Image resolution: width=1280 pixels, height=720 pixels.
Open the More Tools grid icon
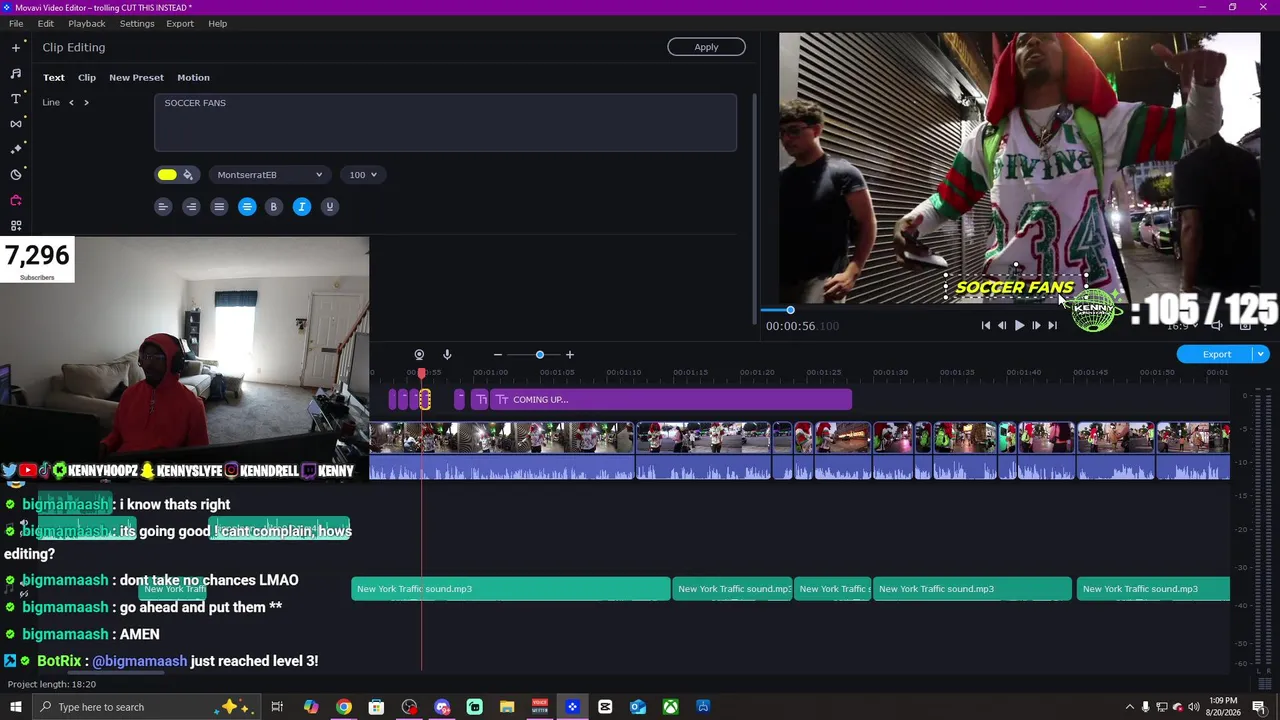coord(16,225)
